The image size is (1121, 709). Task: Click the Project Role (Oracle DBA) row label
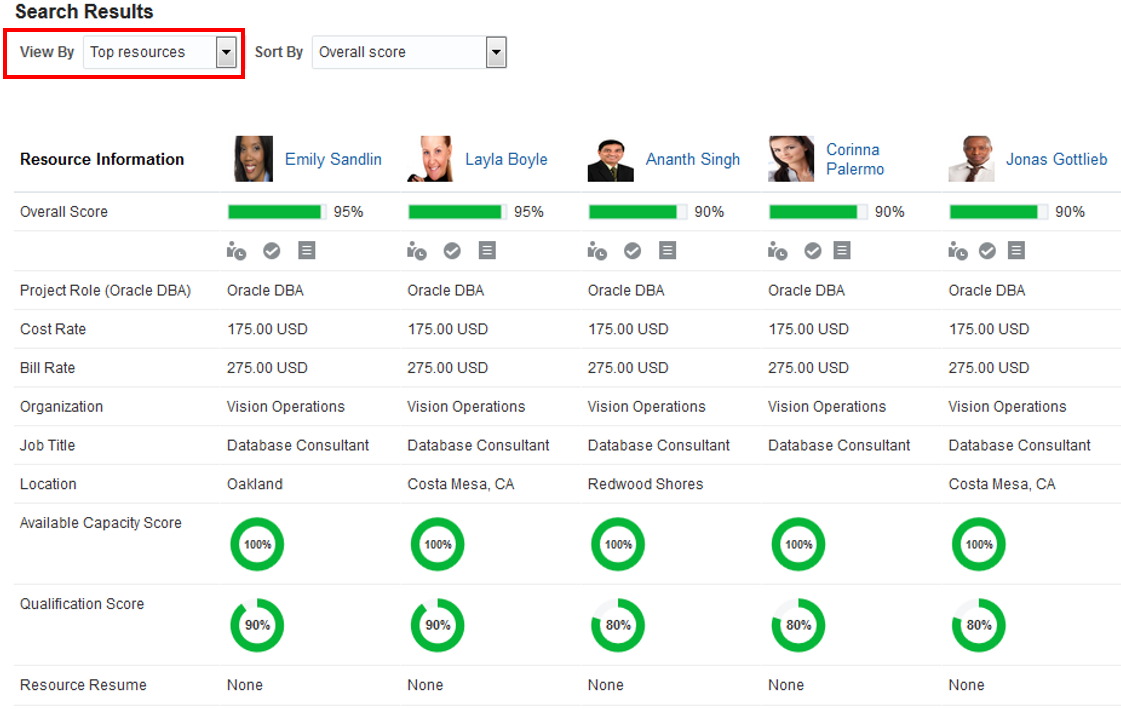pyautogui.click(x=105, y=290)
